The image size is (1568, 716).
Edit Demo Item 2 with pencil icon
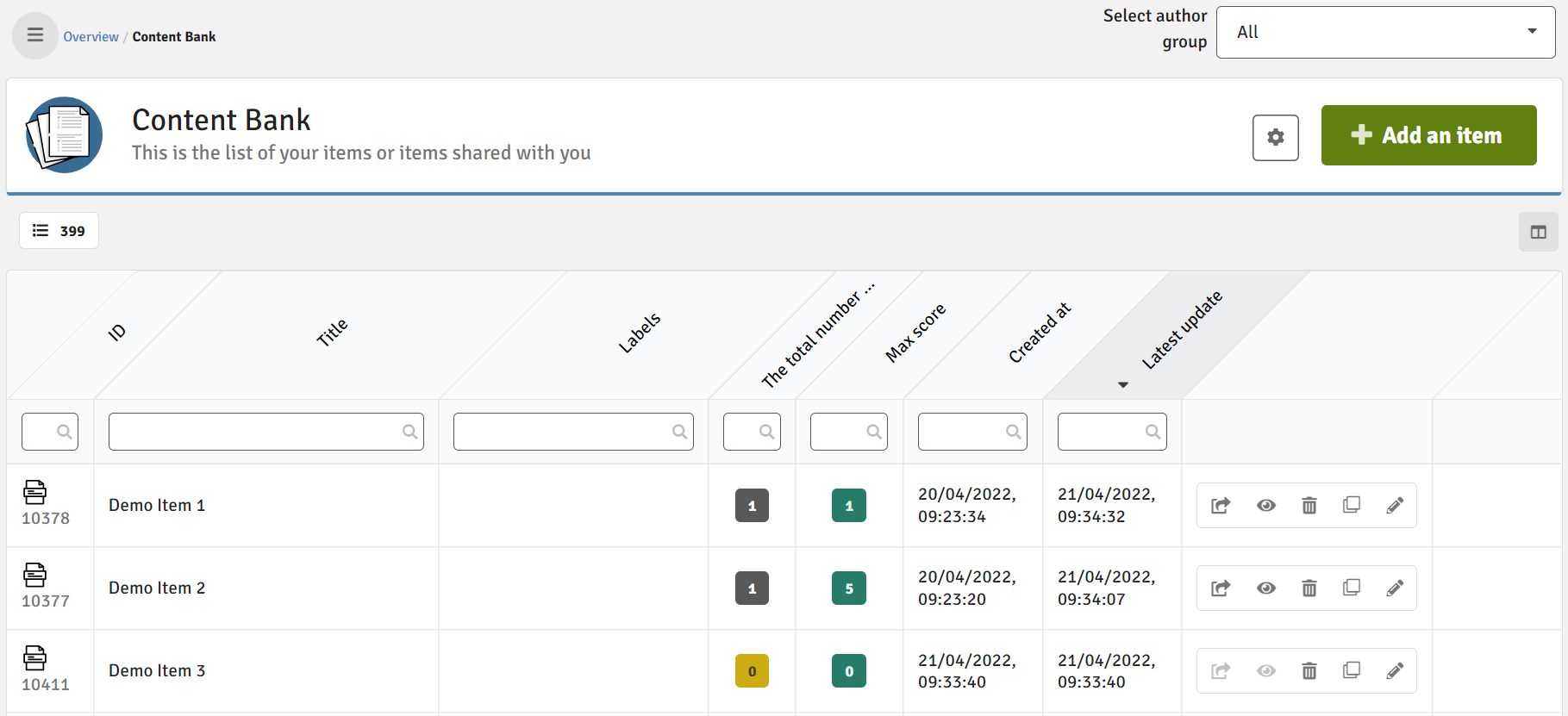click(x=1395, y=588)
